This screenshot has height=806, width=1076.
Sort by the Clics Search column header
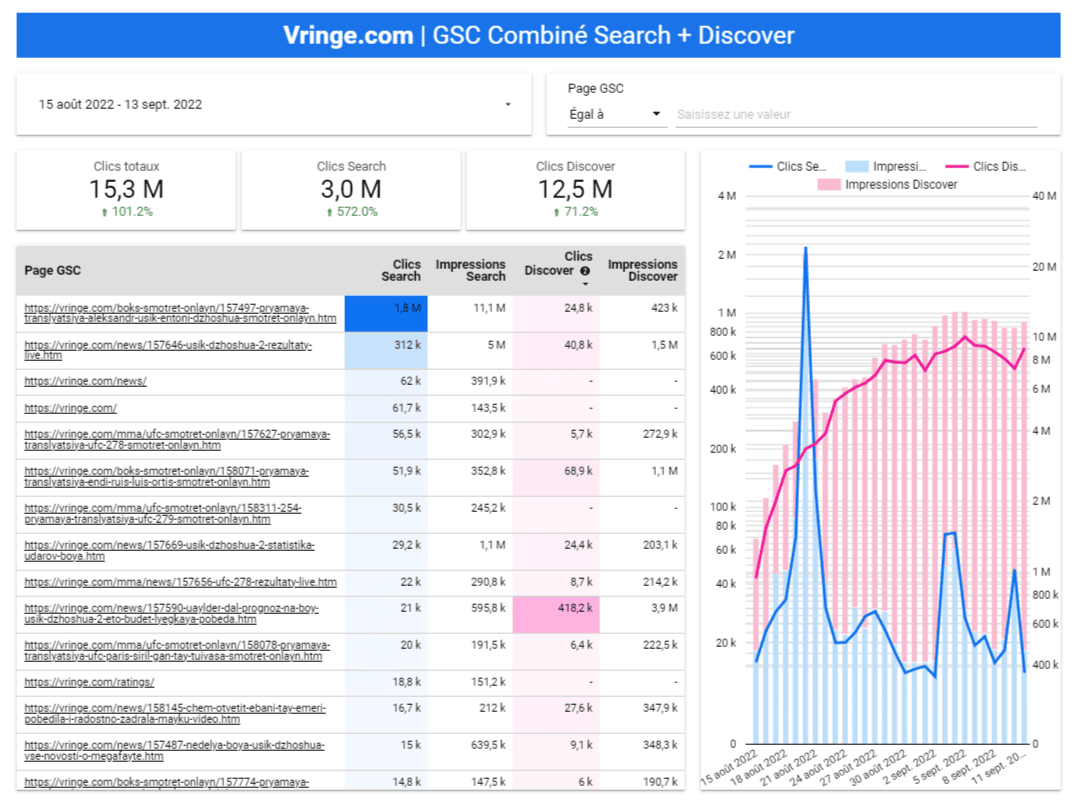(x=401, y=270)
